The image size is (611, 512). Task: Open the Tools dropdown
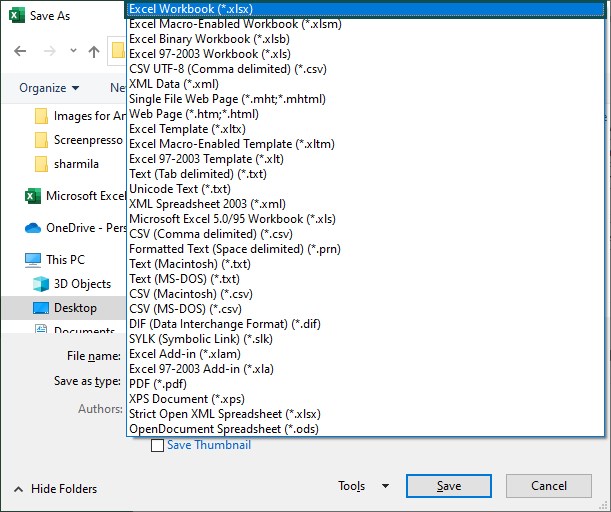[x=363, y=486]
